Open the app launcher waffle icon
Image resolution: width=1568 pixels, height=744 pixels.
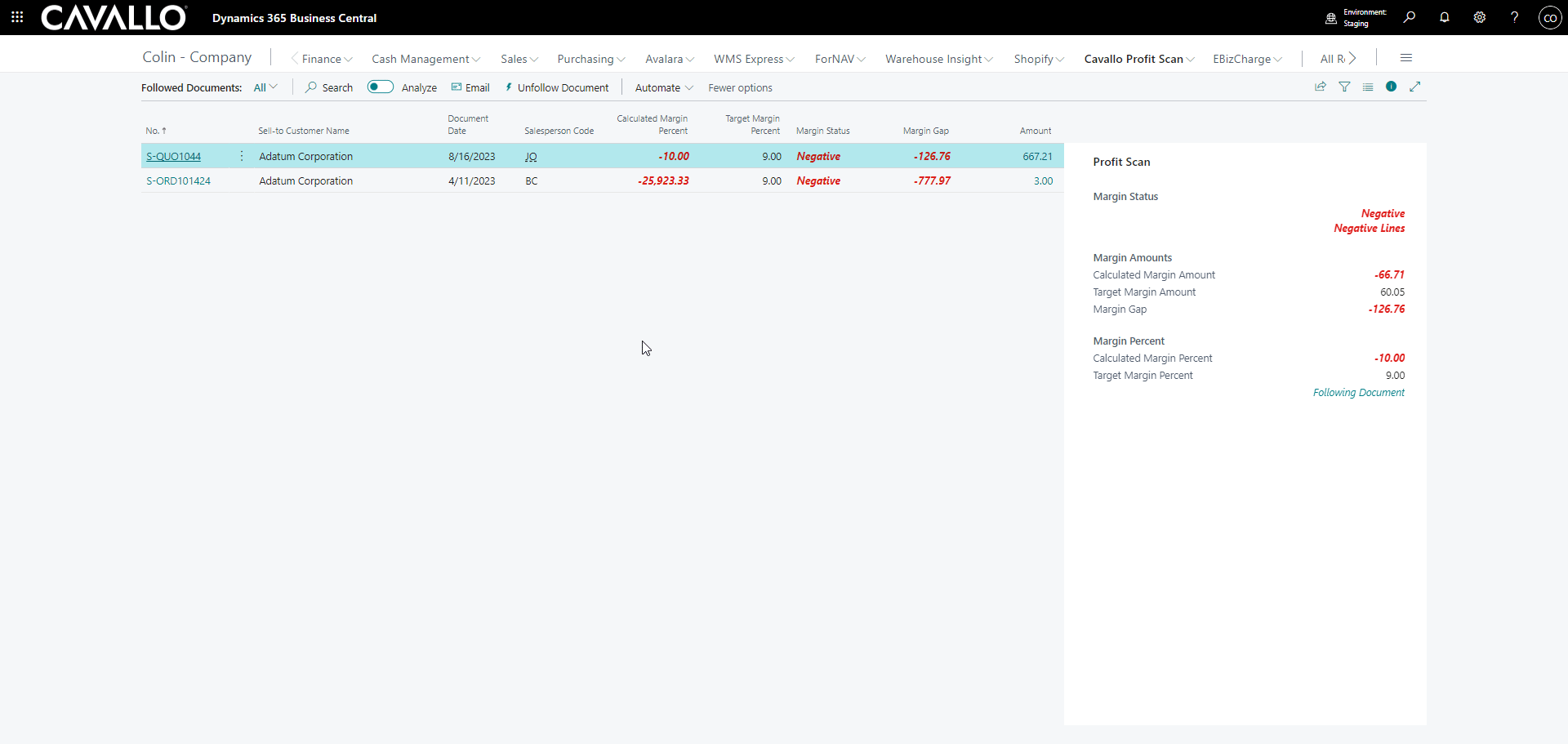click(17, 17)
